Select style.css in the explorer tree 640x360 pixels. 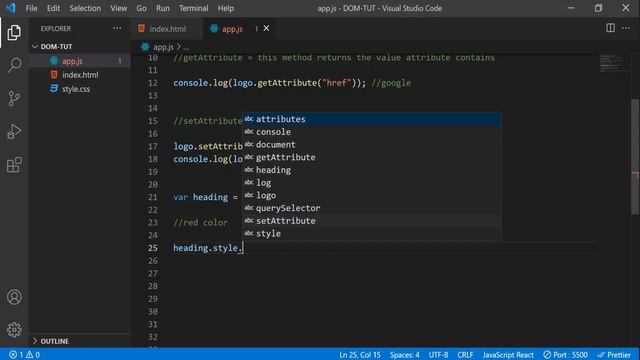coord(80,89)
